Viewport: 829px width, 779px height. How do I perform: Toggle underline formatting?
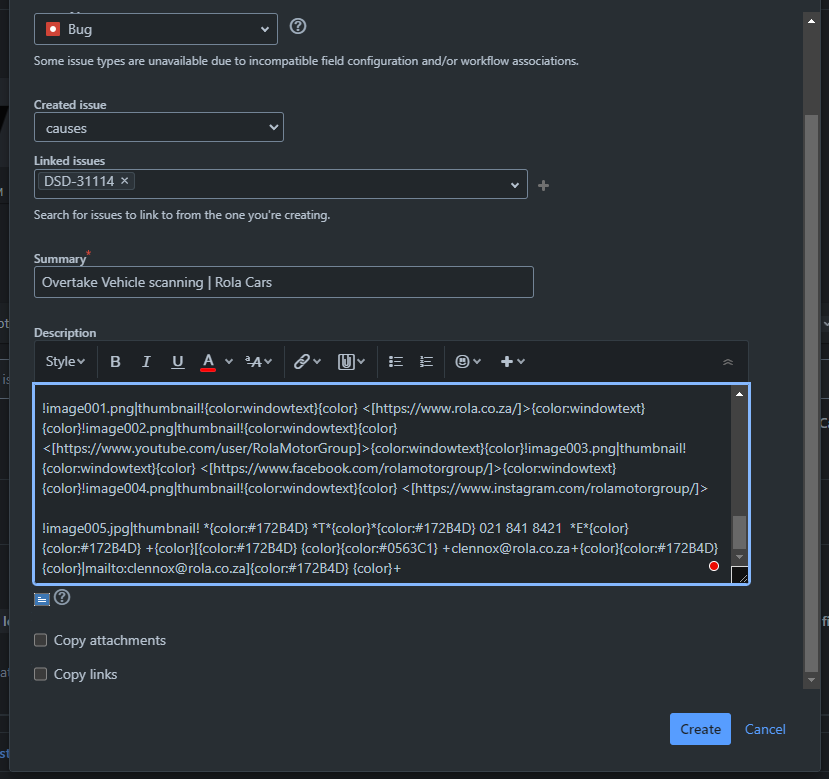pyautogui.click(x=178, y=361)
